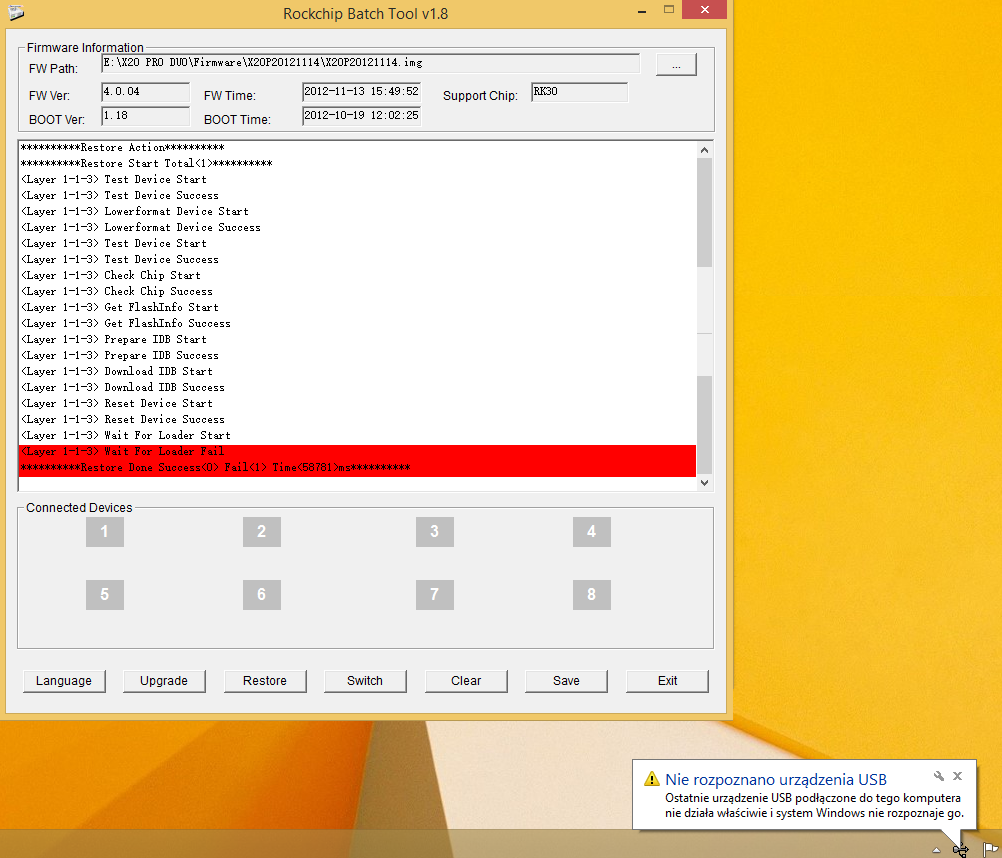Screen dimensions: 1002x858
Task: Select connected device slot 6
Action: coord(261,595)
